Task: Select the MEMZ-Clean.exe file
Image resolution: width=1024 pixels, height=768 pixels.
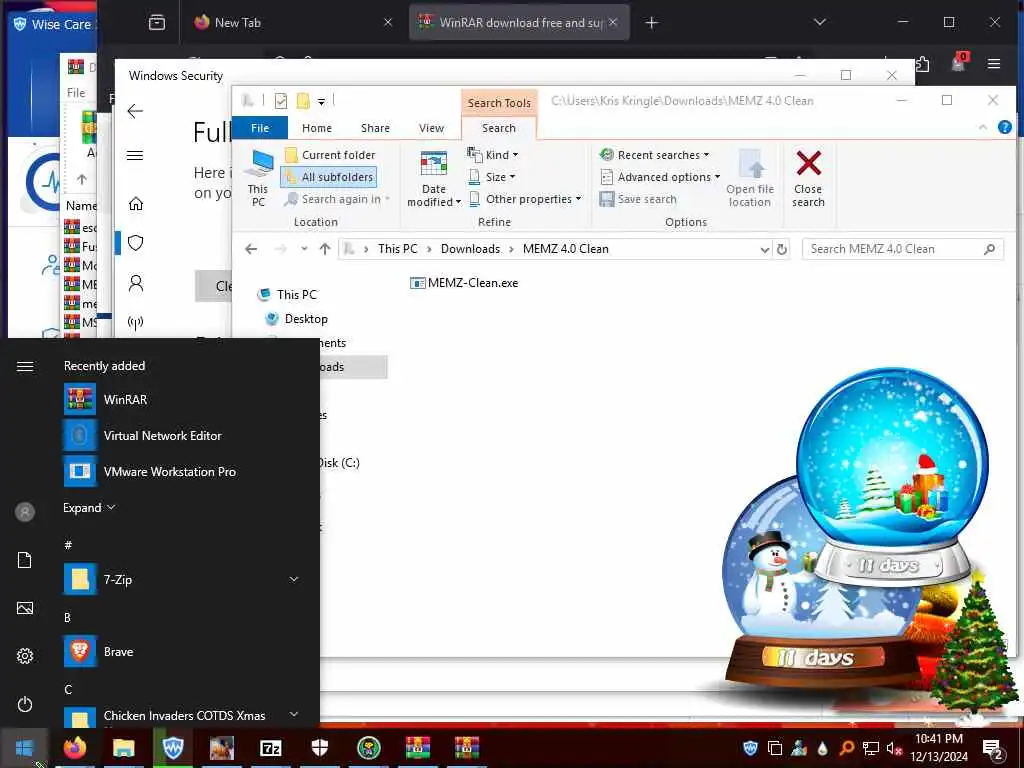Action: (464, 283)
